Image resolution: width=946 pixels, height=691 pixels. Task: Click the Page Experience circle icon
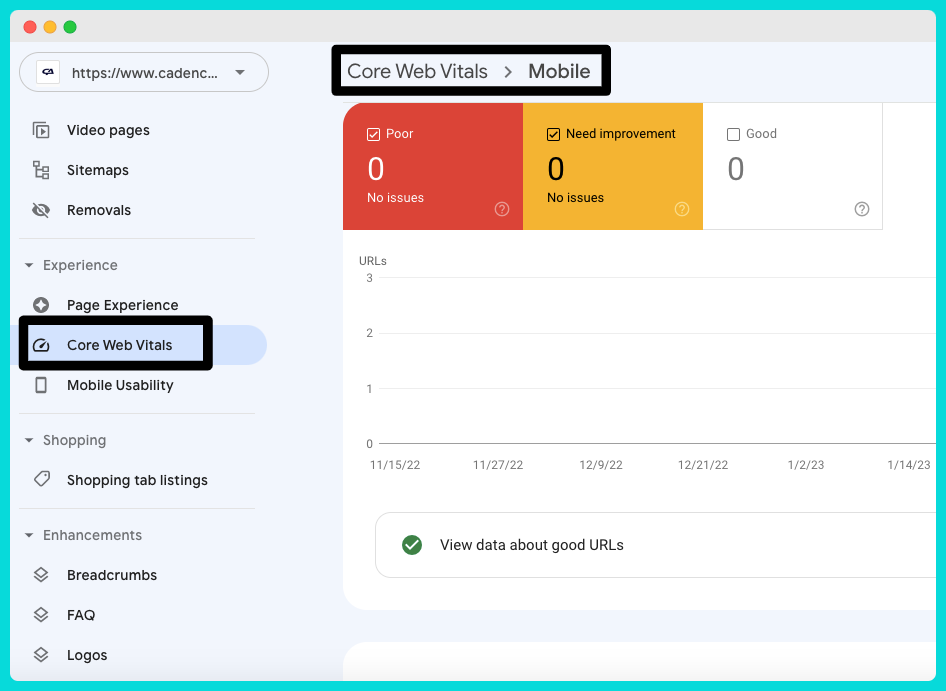point(41,305)
